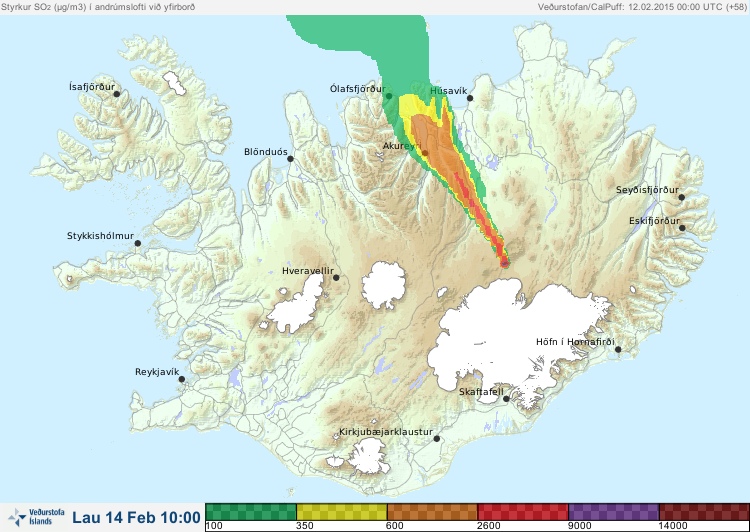
Task: Click the 'Kirkjubæjarklaustur' label
Action: pyautogui.click(x=386, y=432)
